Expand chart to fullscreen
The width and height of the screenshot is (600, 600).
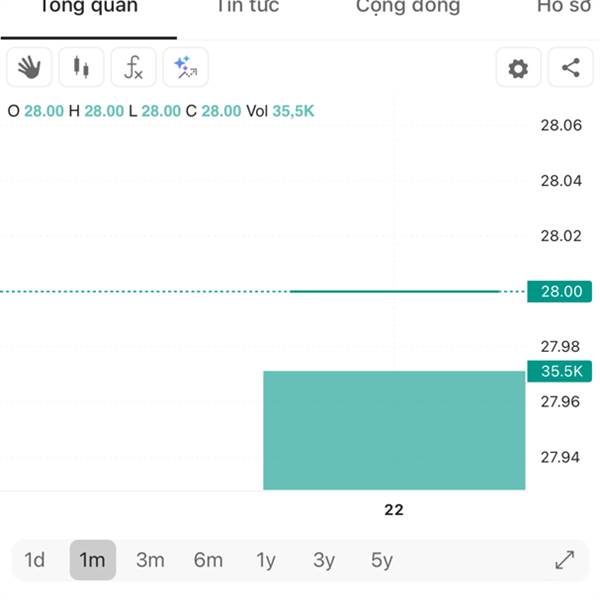[565, 560]
